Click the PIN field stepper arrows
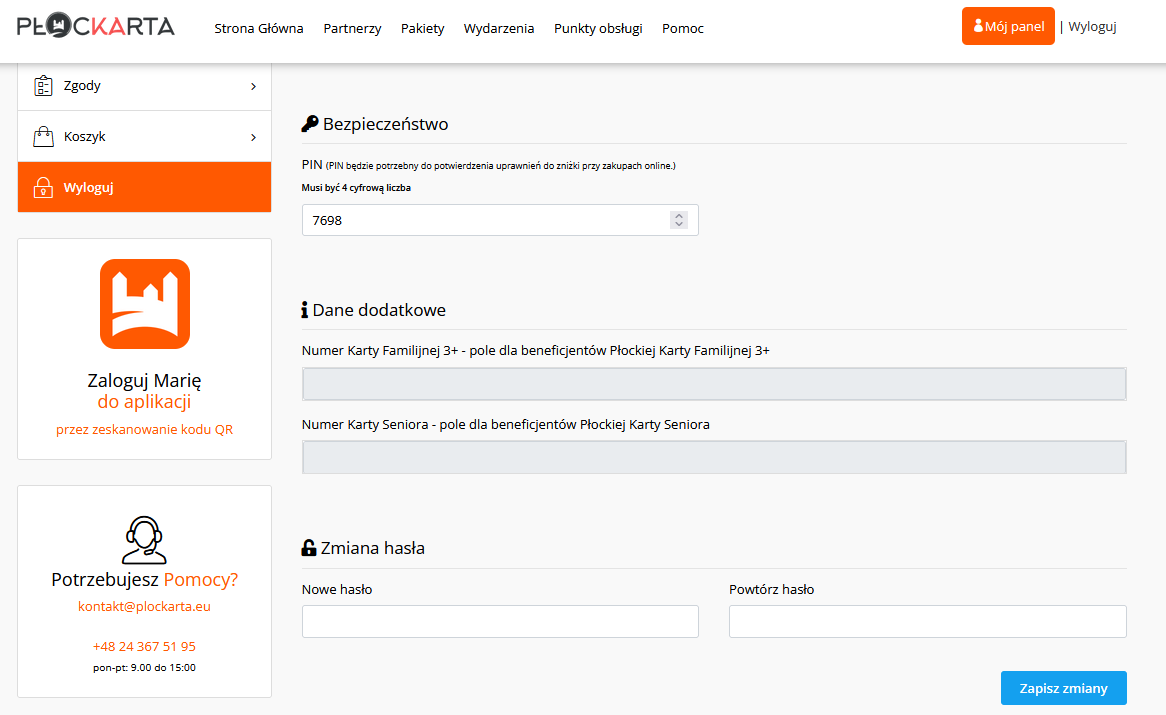The width and height of the screenshot is (1166, 715). pos(679,220)
